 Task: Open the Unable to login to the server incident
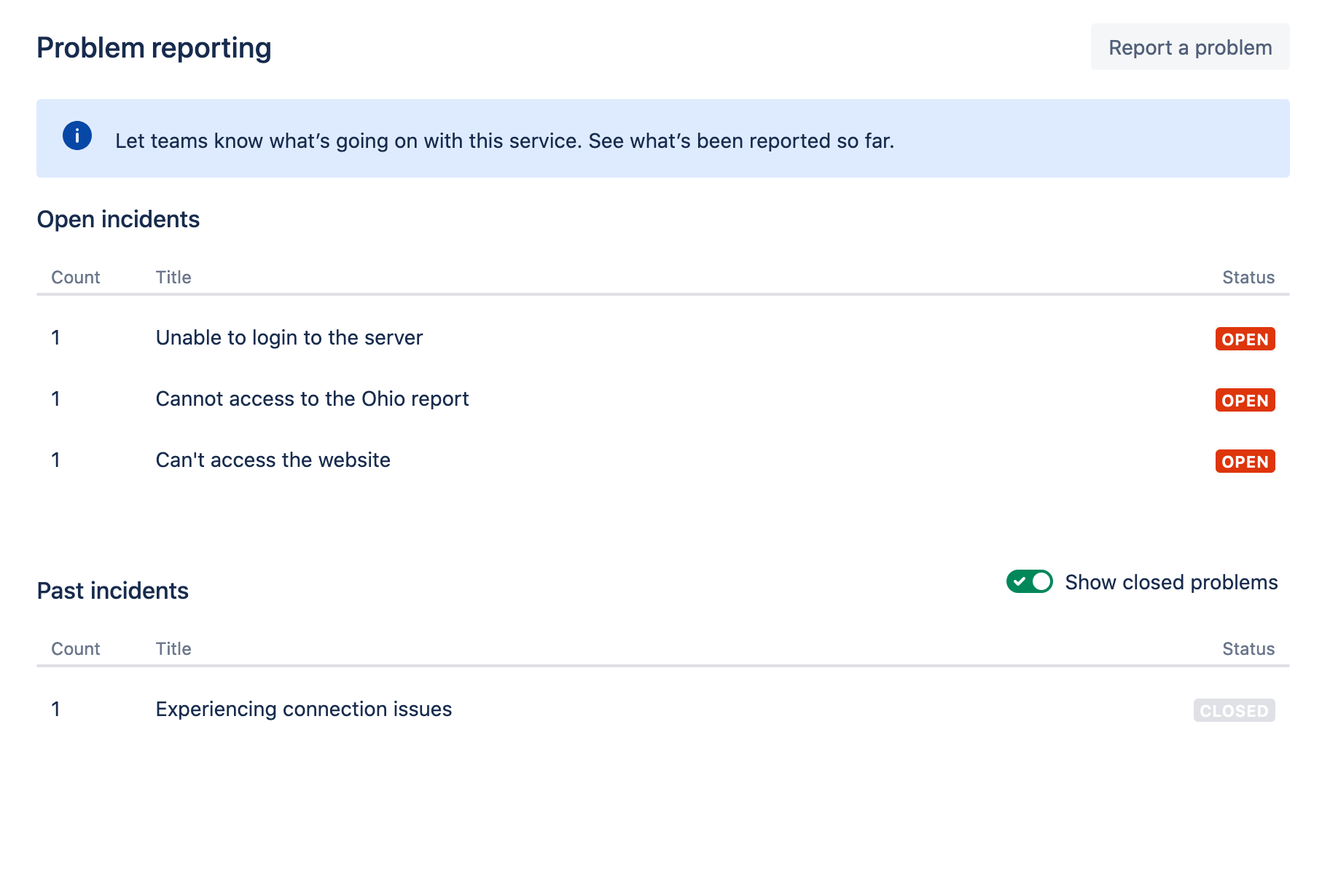[289, 338]
